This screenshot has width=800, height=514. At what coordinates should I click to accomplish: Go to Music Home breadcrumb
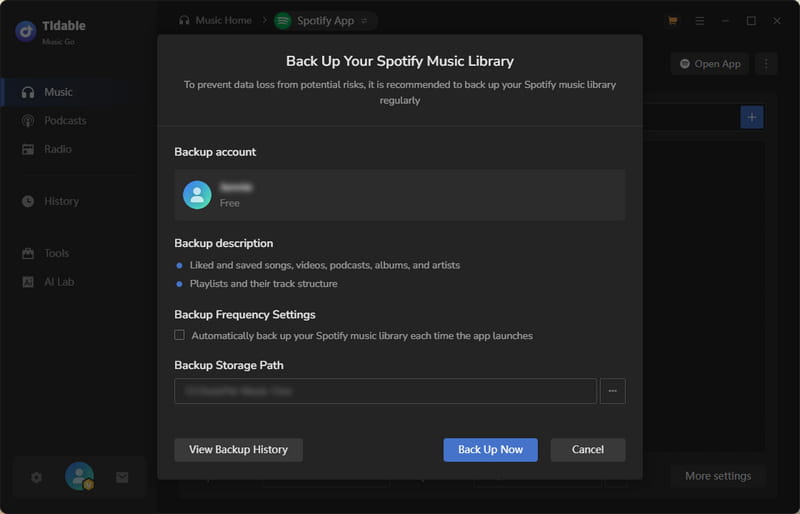coord(215,20)
